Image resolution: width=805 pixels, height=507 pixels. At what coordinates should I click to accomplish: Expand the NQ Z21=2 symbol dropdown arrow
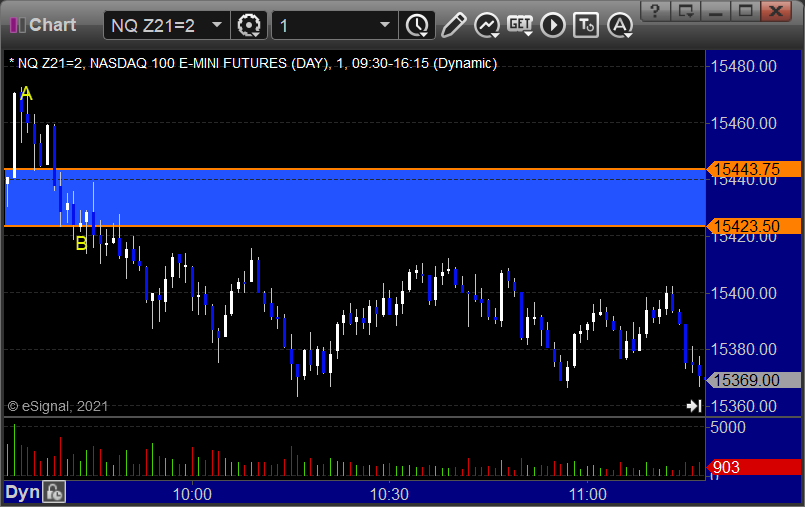[x=217, y=25]
